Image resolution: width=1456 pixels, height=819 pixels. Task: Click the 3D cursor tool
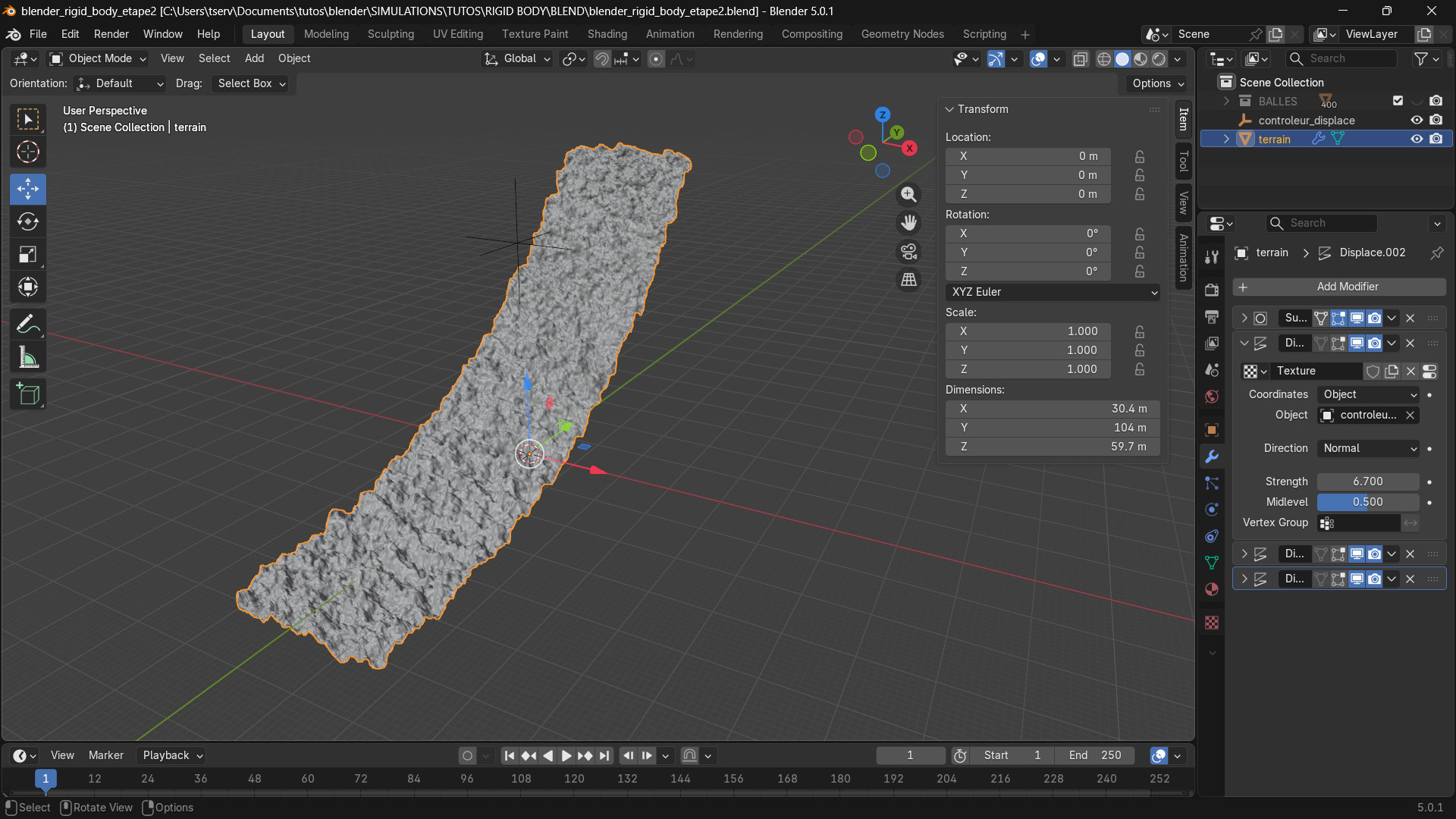28,152
